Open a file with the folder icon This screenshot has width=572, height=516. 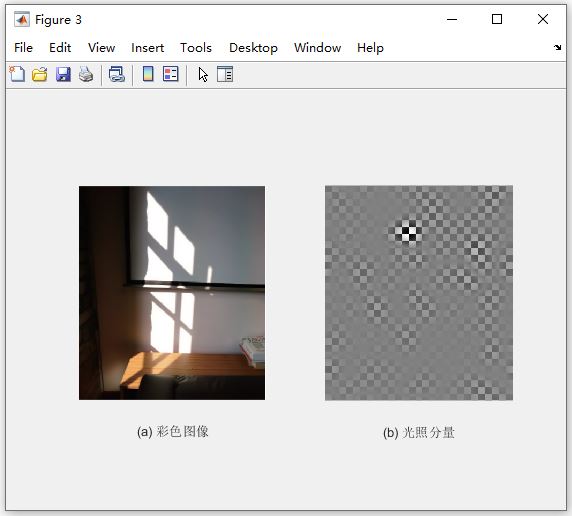point(40,74)
